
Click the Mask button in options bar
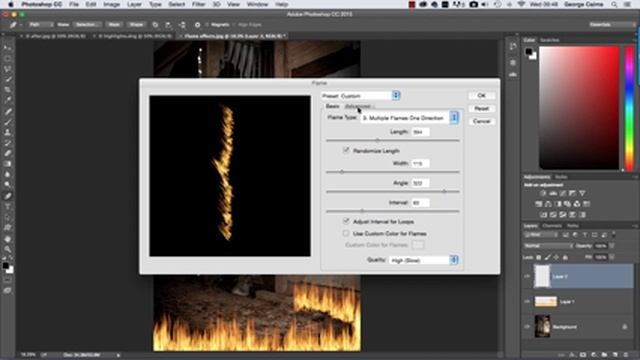[114, 25]
